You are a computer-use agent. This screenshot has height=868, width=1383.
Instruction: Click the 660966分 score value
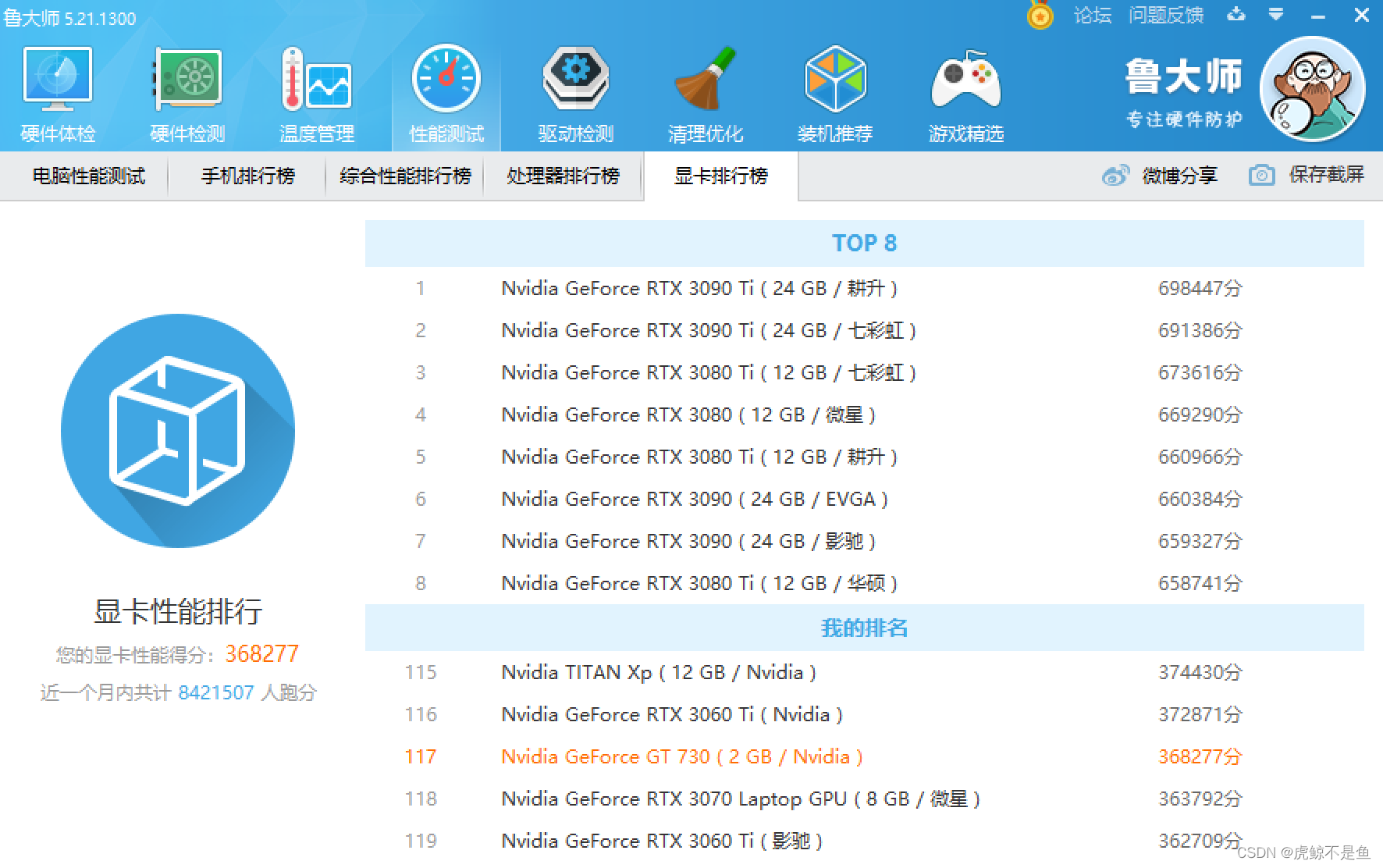point(1200,457)
